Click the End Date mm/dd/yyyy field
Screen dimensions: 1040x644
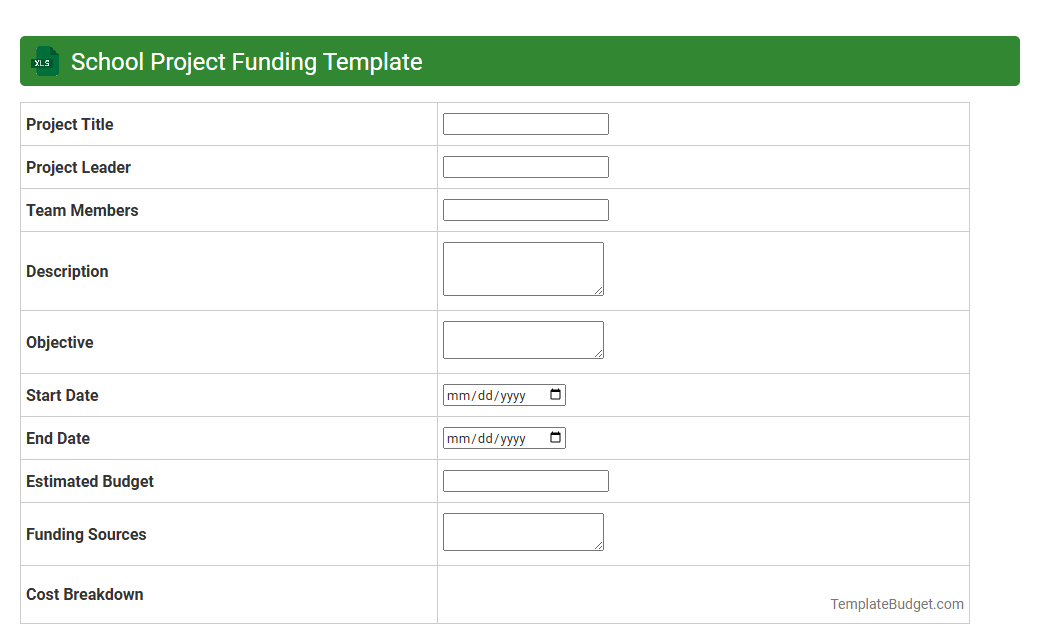(x=490, y=437)
